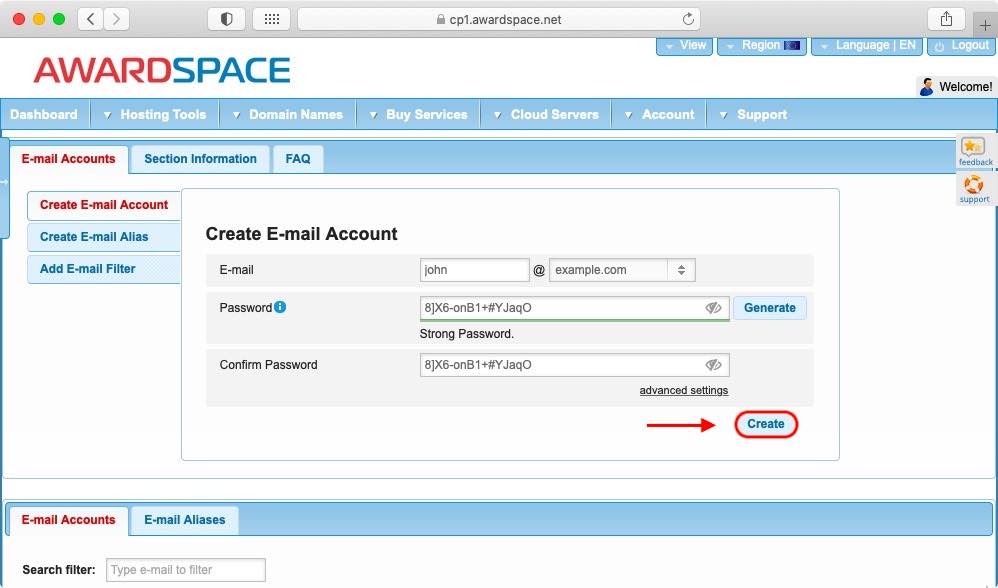Switch to the FAQ tab
This screenshot has height=588, width=998.
coord(297,158)
